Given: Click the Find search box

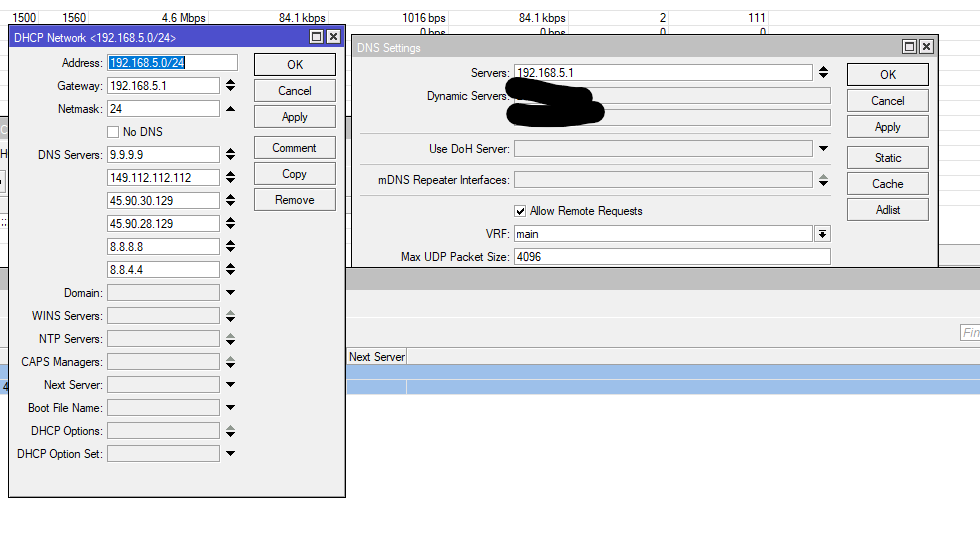Looking at the screenshot, I should click(x=970, y=332).
